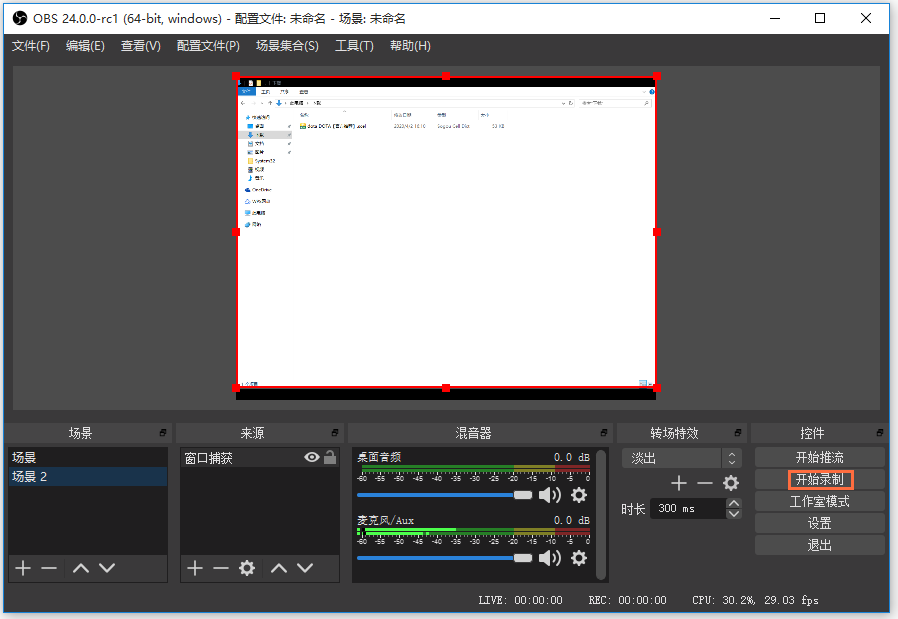Select 场景 2 in the scenes list
898x619 pixels.
pos(87,477)
